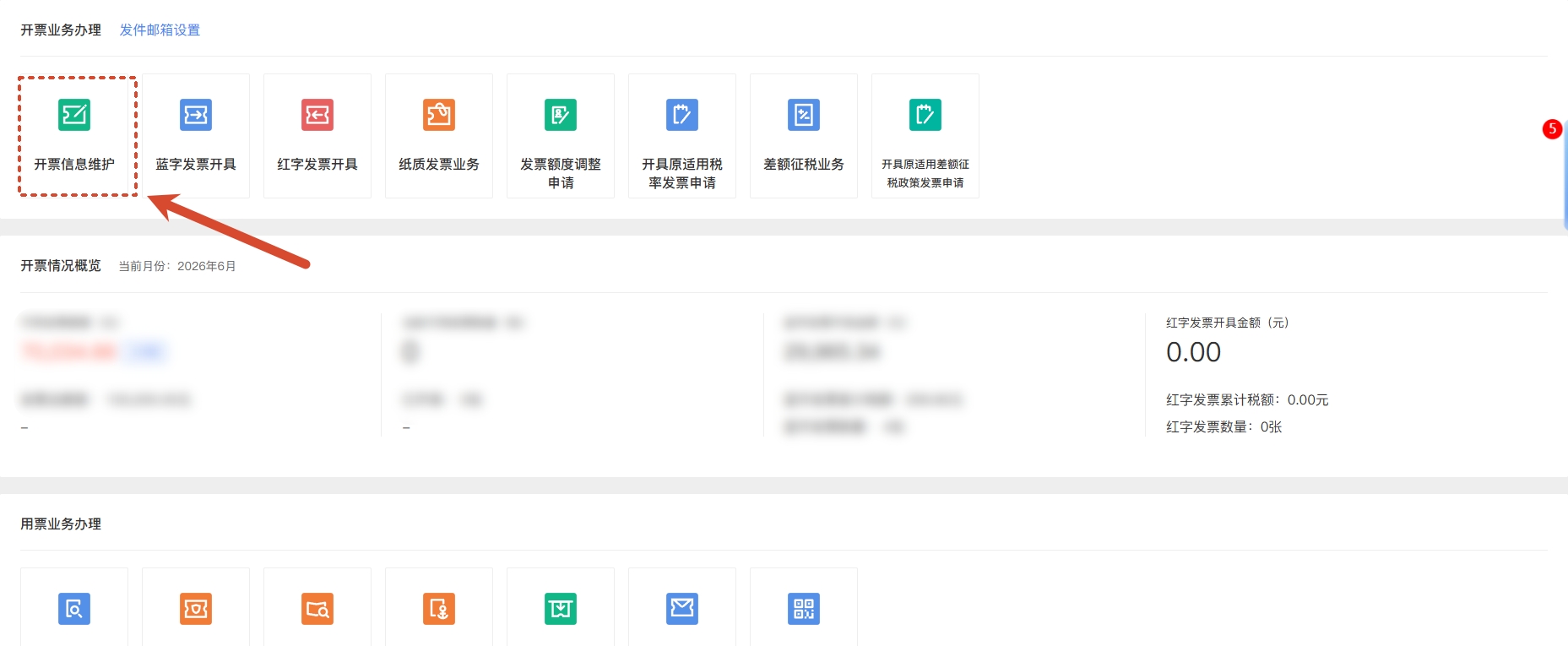The height and width of the screenshot is (646, 1568).
Task: Open 开具原适用税率发票申请 icon
Action: tap(682, 115)
